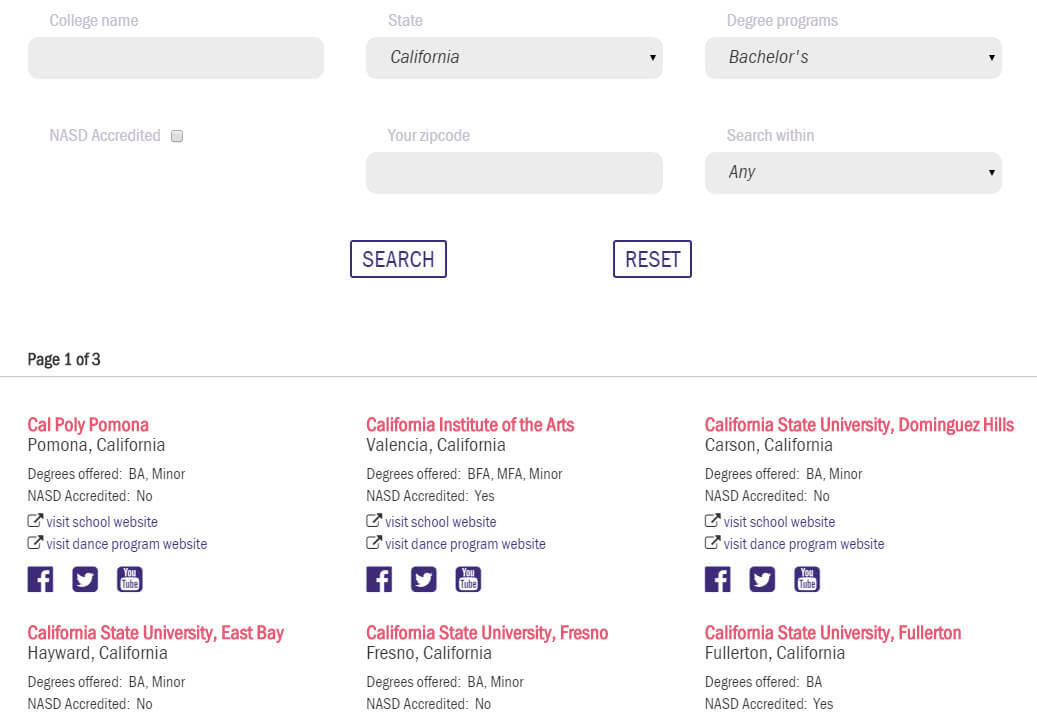The image size is (1037, 721).
Task: Visit school website for California Institute of the Arts
Action: [440, 522]
